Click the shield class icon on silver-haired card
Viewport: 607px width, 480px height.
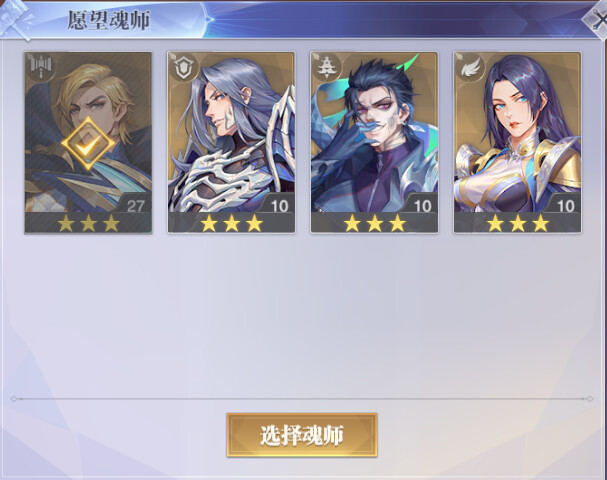184,68
